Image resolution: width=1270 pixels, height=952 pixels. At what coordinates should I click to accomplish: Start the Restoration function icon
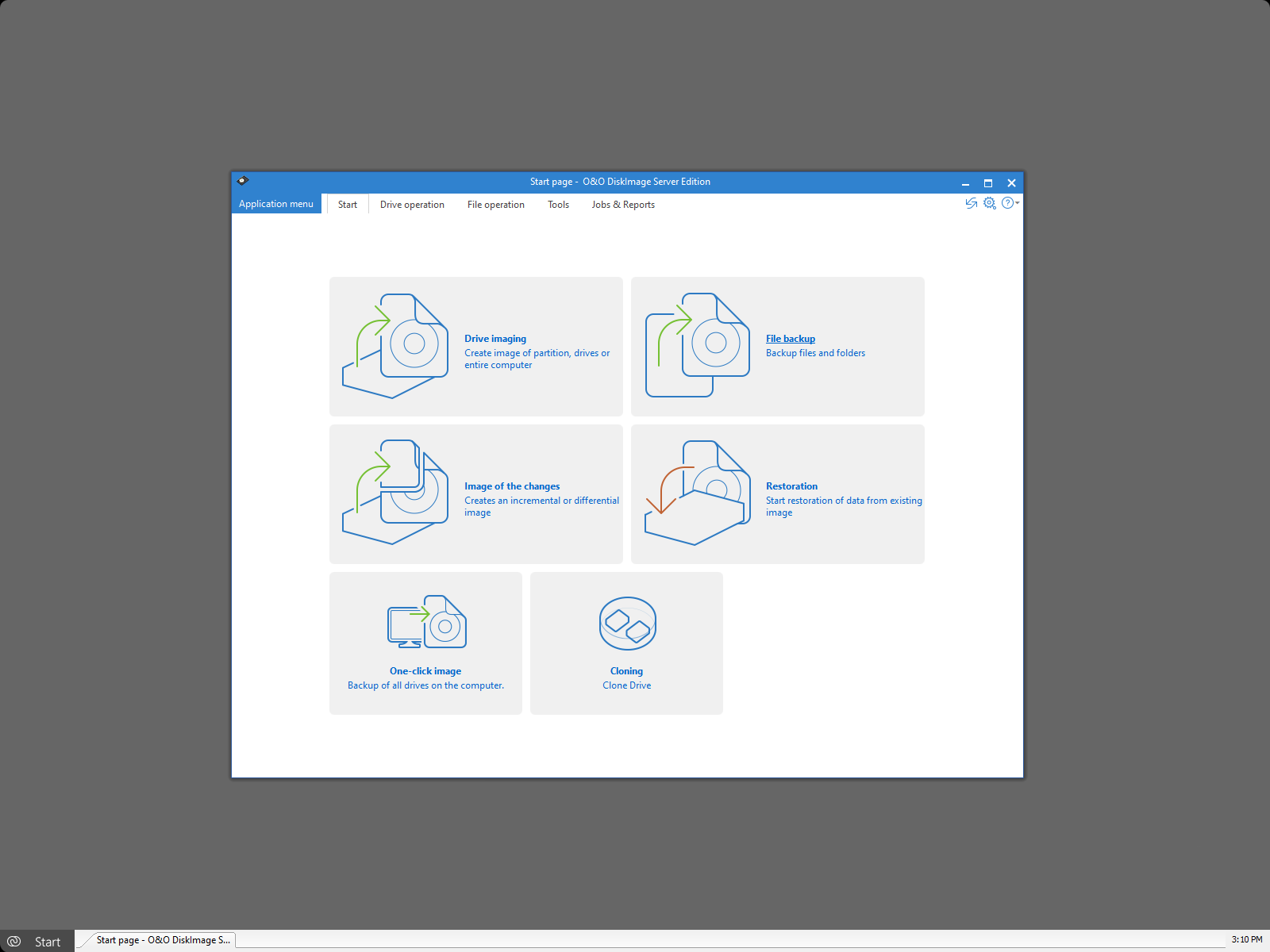tap(697, 492)
